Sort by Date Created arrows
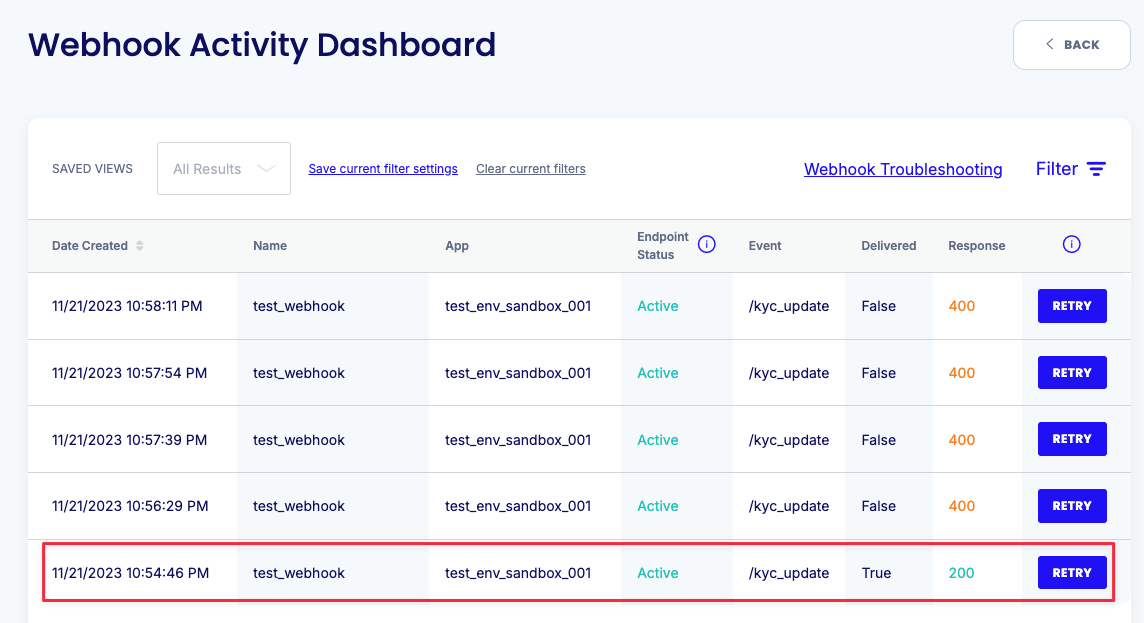This screenshot has height=623, width=1144. coord(139,246)
